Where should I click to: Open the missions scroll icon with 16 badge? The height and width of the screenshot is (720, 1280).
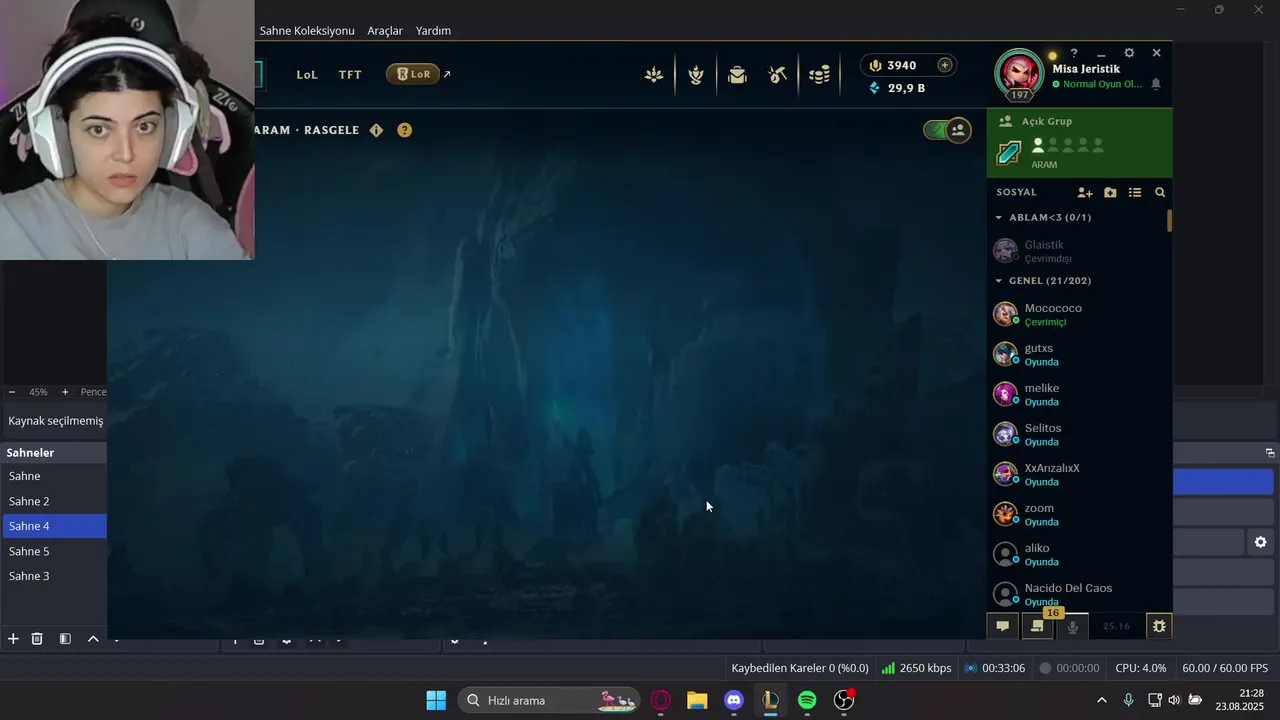[1038, 626]
